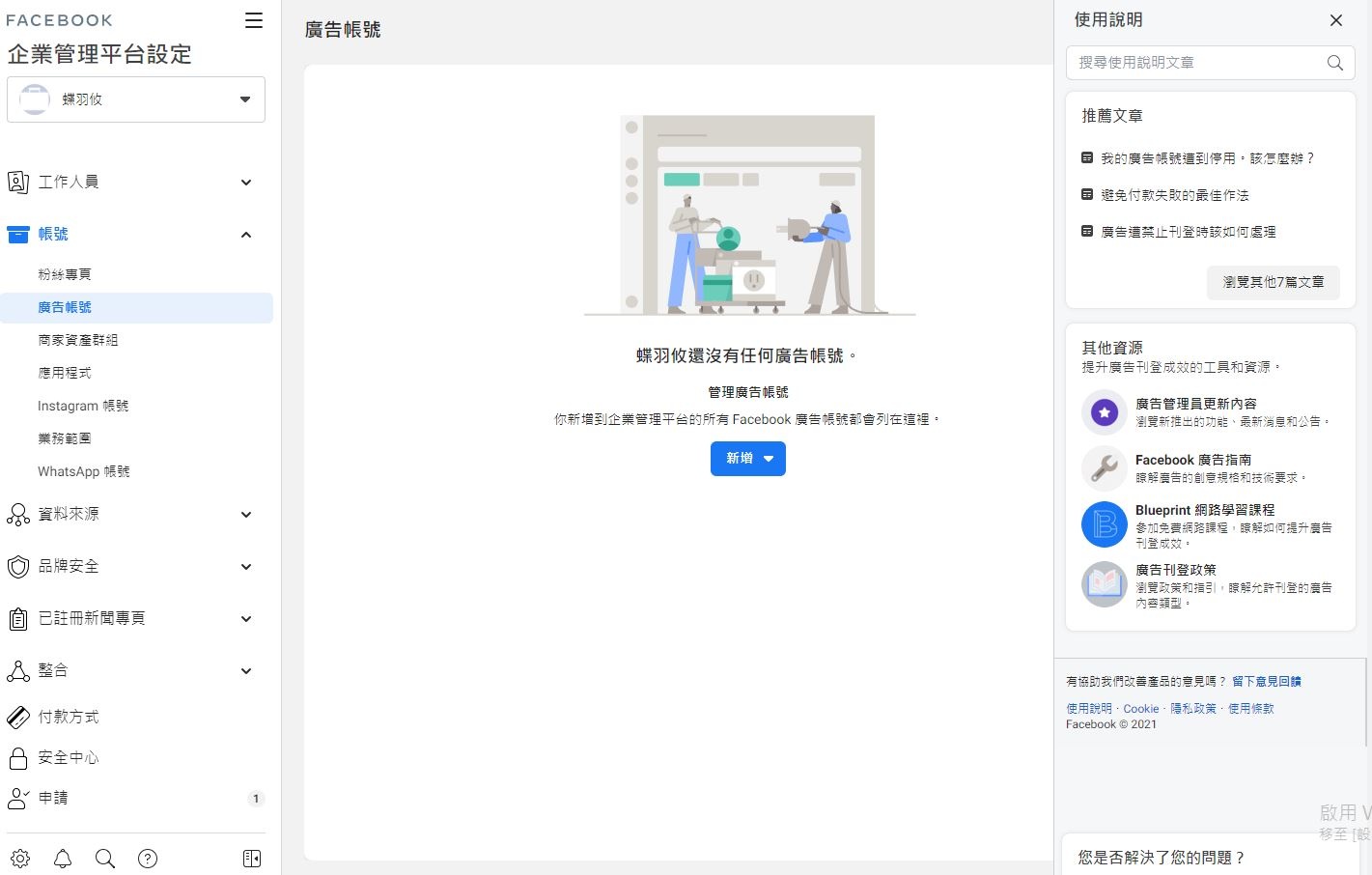Click the search magnifier in the sidebar footer
This screenshot has height=875, width=1372.
[x=105, y=859]
